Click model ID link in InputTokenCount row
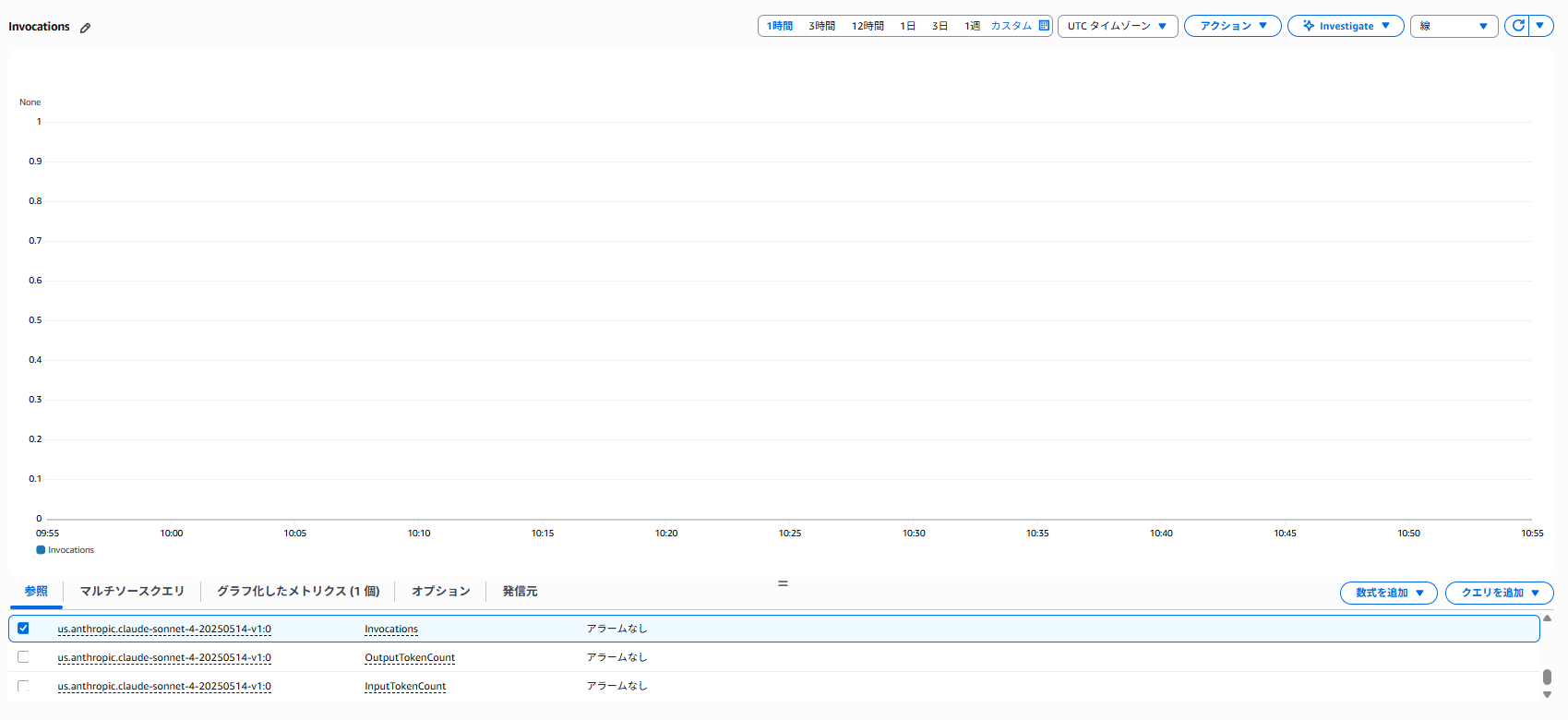The height and width of the screenshot is (720, 1568). pyautogui.click(x=164, y=687)
